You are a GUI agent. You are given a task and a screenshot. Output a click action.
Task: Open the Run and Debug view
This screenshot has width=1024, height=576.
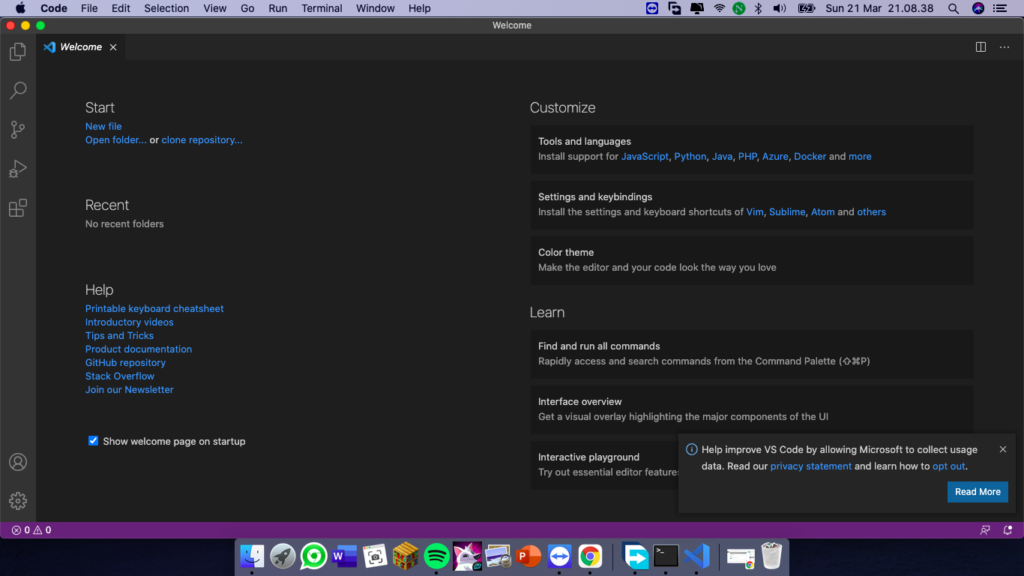pyautogui.click(x=18, y=168)
